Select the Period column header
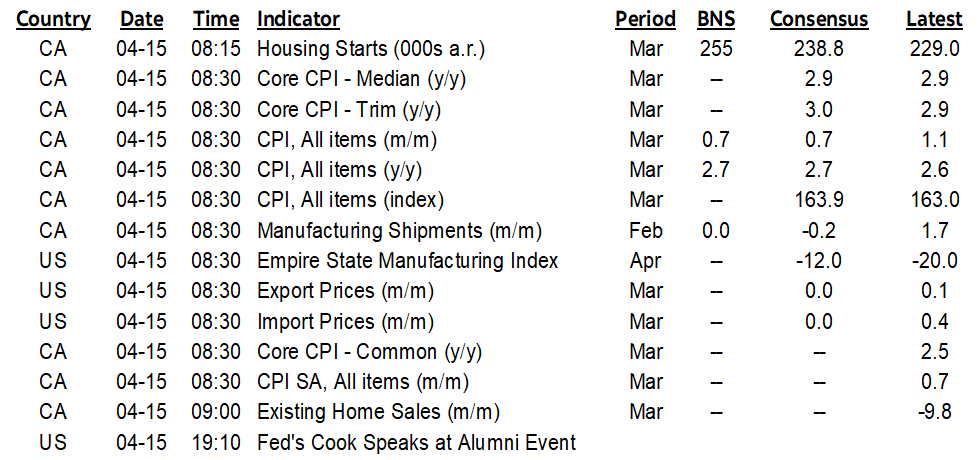 (645, 19)
